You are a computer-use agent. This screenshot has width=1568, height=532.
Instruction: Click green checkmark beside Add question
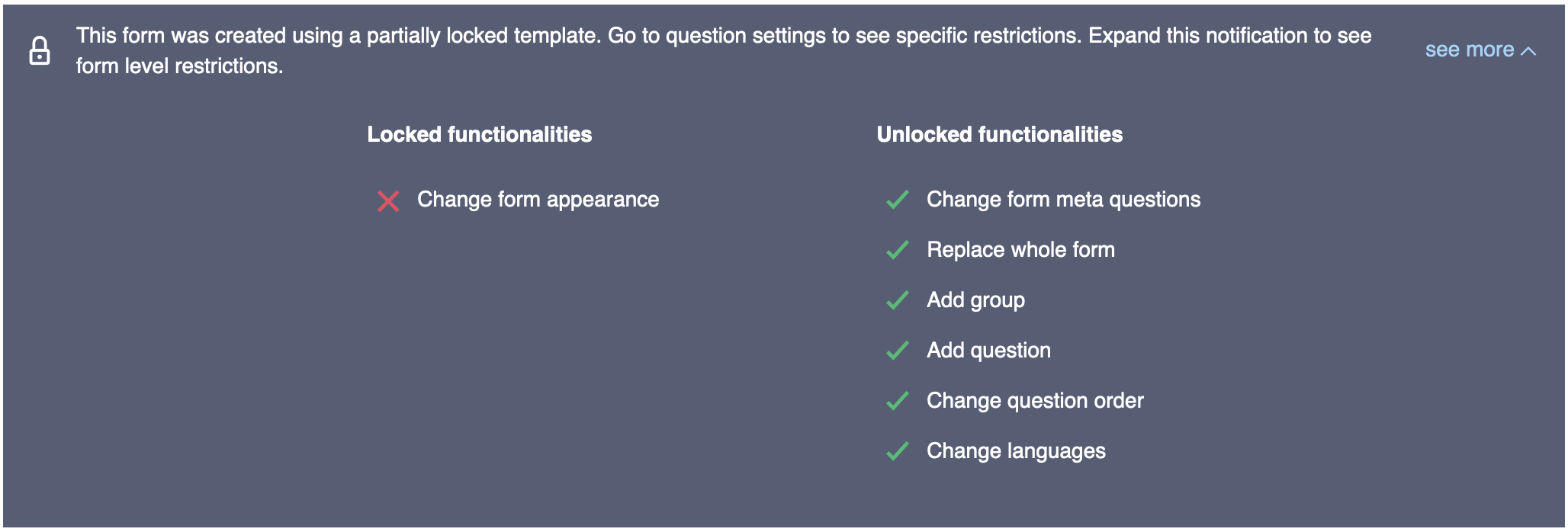tap(898, 351)
